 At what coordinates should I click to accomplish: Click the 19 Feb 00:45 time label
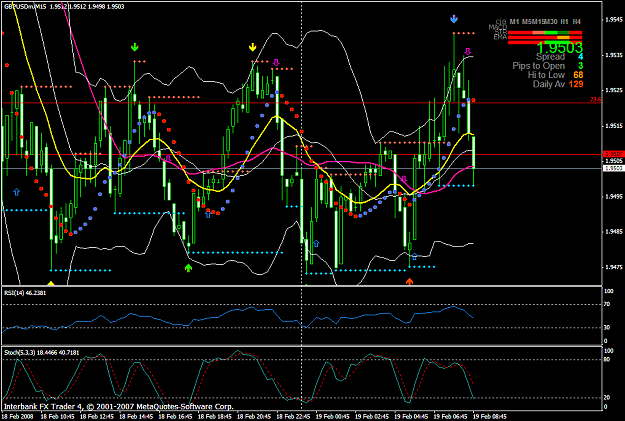click(x=332, y=417)
